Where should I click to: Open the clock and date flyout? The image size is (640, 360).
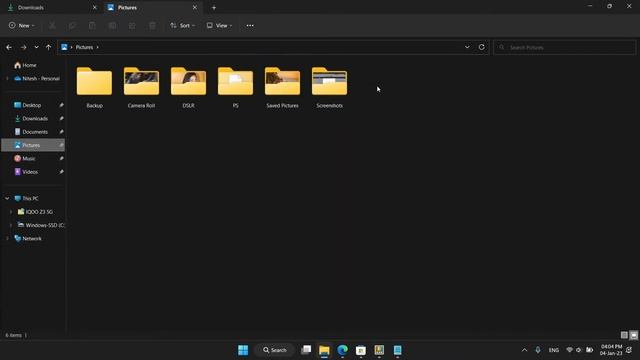pos(611,350)
